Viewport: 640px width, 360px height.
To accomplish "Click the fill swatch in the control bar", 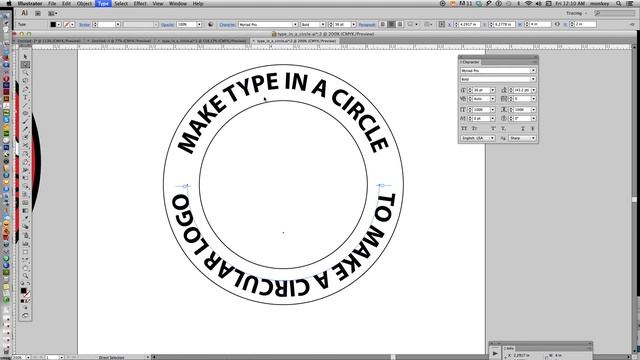I will click(x=53, y=24).
